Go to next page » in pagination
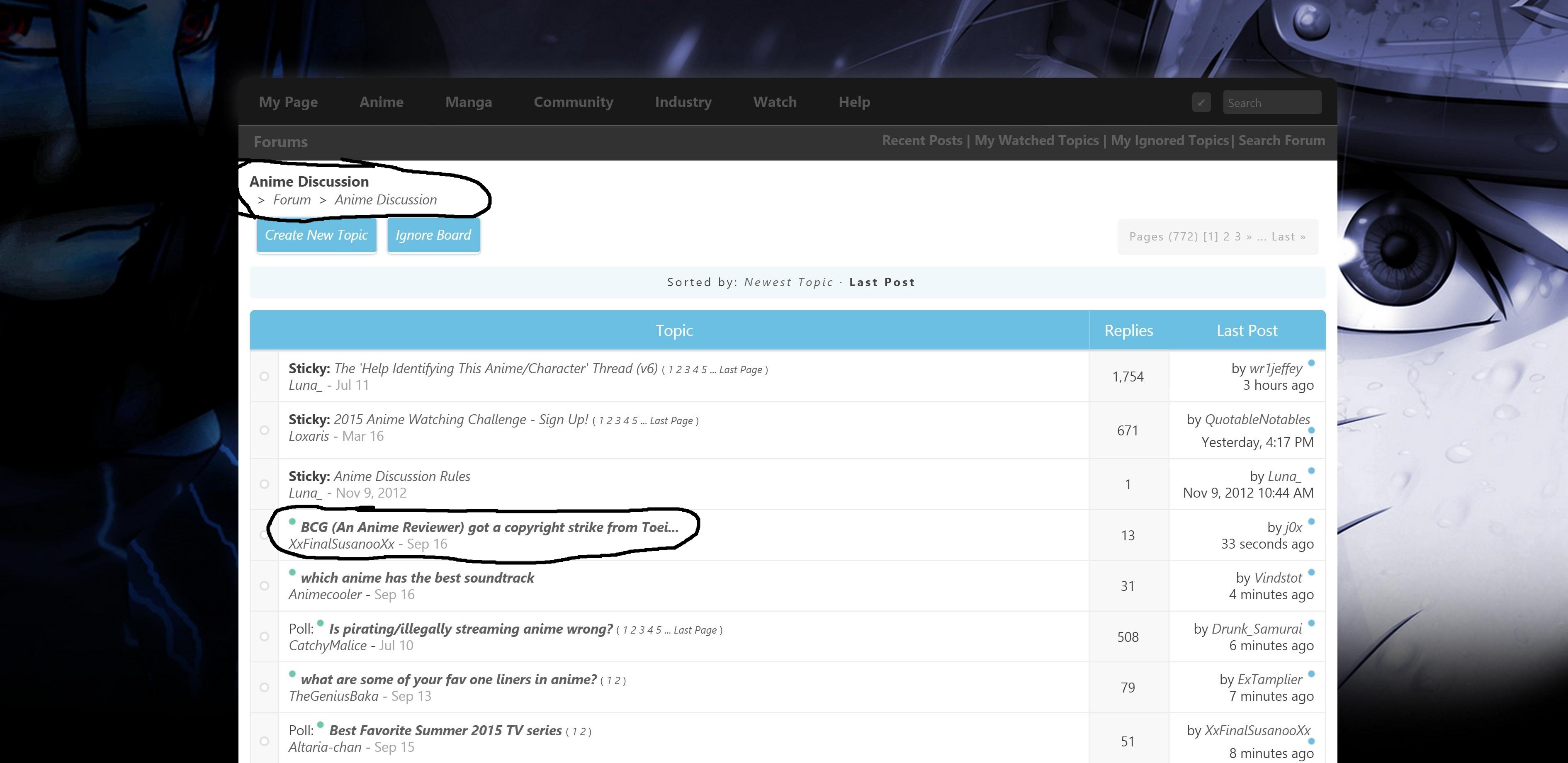 (1249, 237)
